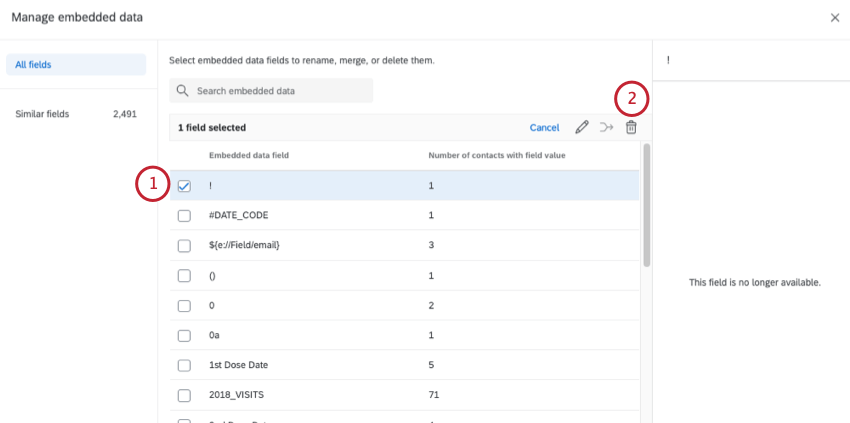Check the 1st Dose Date checkbox
850x423 pixels.
tap(184, 366)
